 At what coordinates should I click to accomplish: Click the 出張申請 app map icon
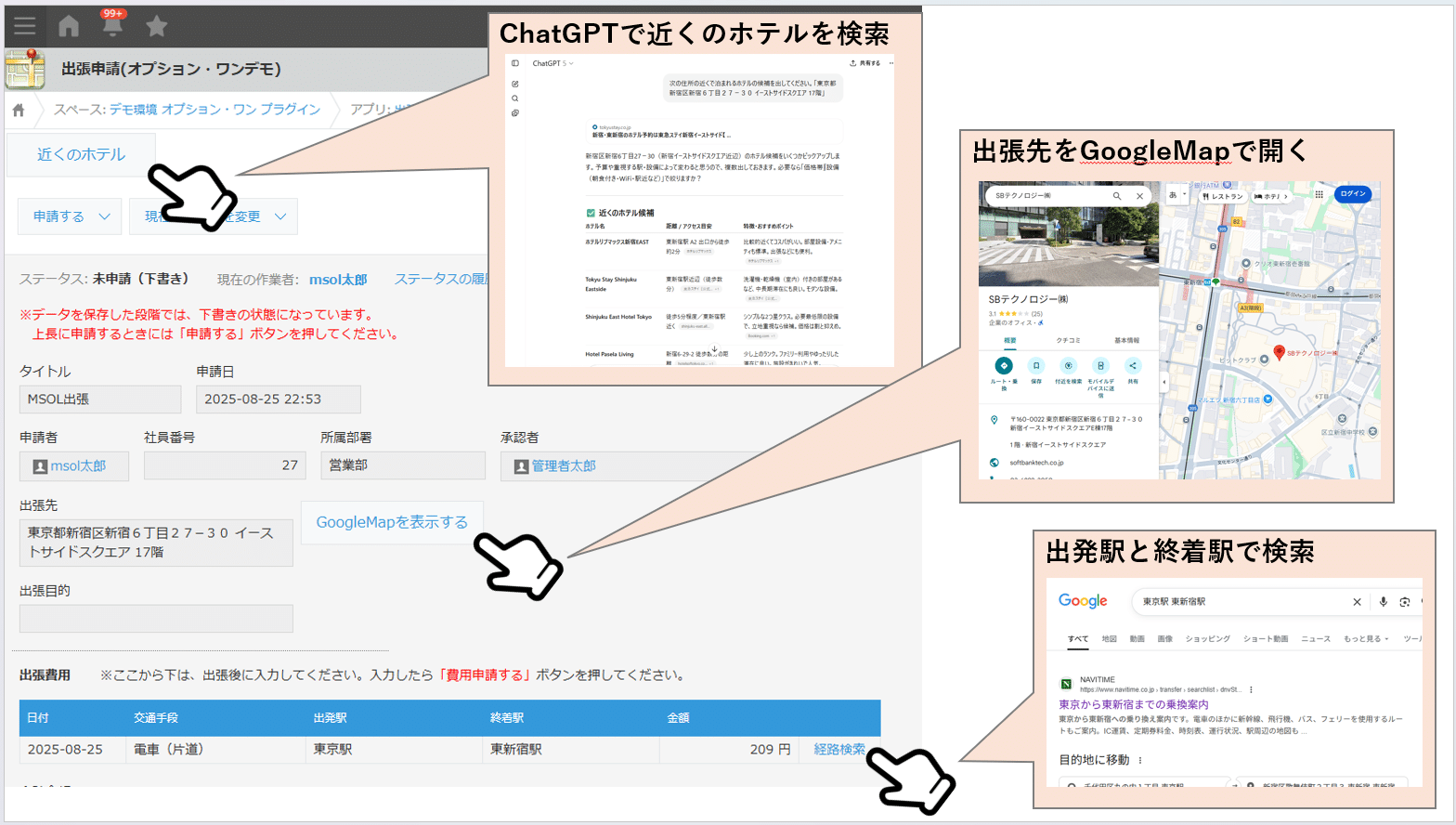coord(25,69)
